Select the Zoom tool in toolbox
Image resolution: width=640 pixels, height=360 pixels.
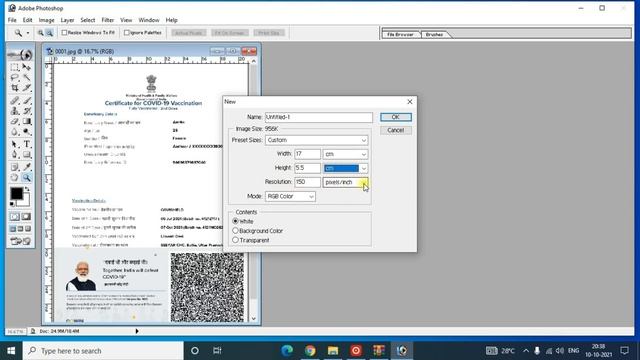pyautogui.click(x=27, y=178)
